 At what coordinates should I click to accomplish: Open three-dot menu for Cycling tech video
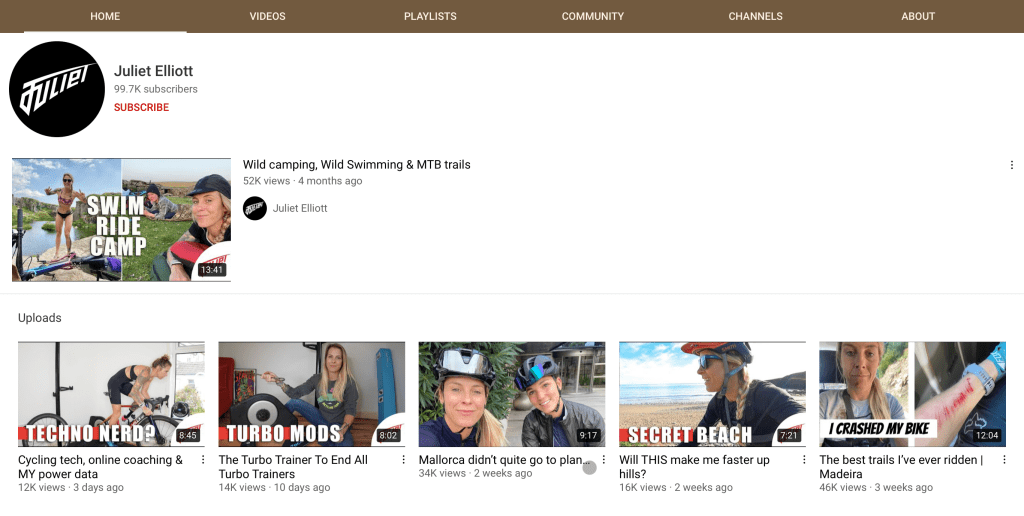203,460
